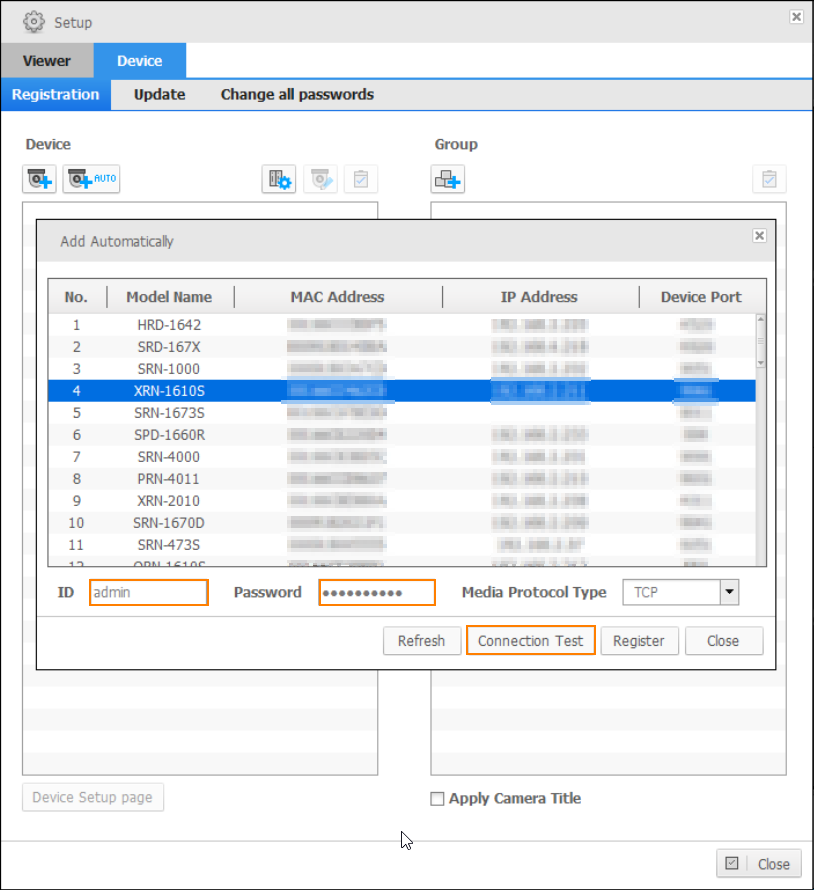Select the SRN-1673S device row
Viewport: 814px width, 890px height.
point(402,413)
